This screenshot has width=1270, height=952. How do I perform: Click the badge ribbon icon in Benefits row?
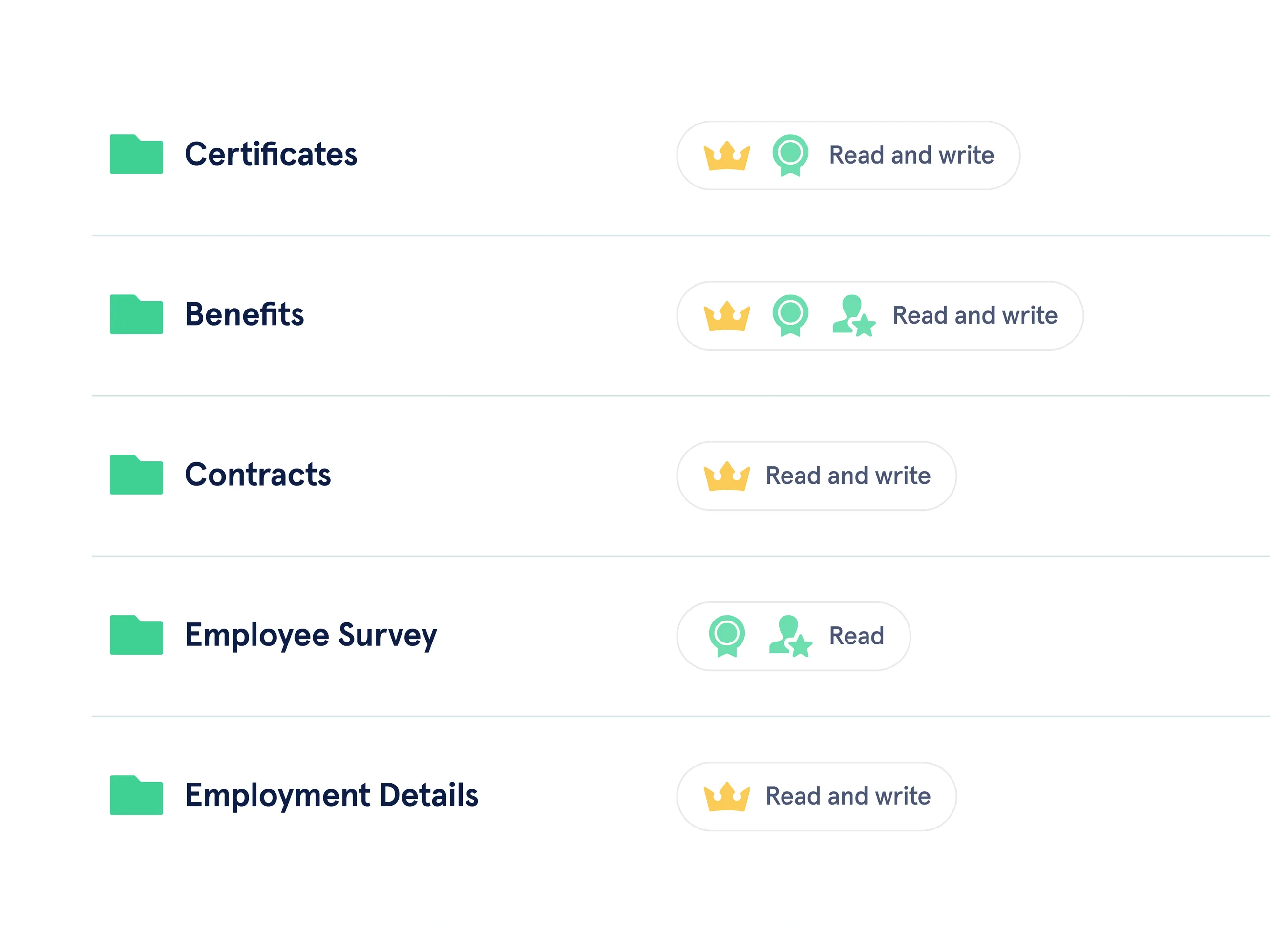pos(790,315)
